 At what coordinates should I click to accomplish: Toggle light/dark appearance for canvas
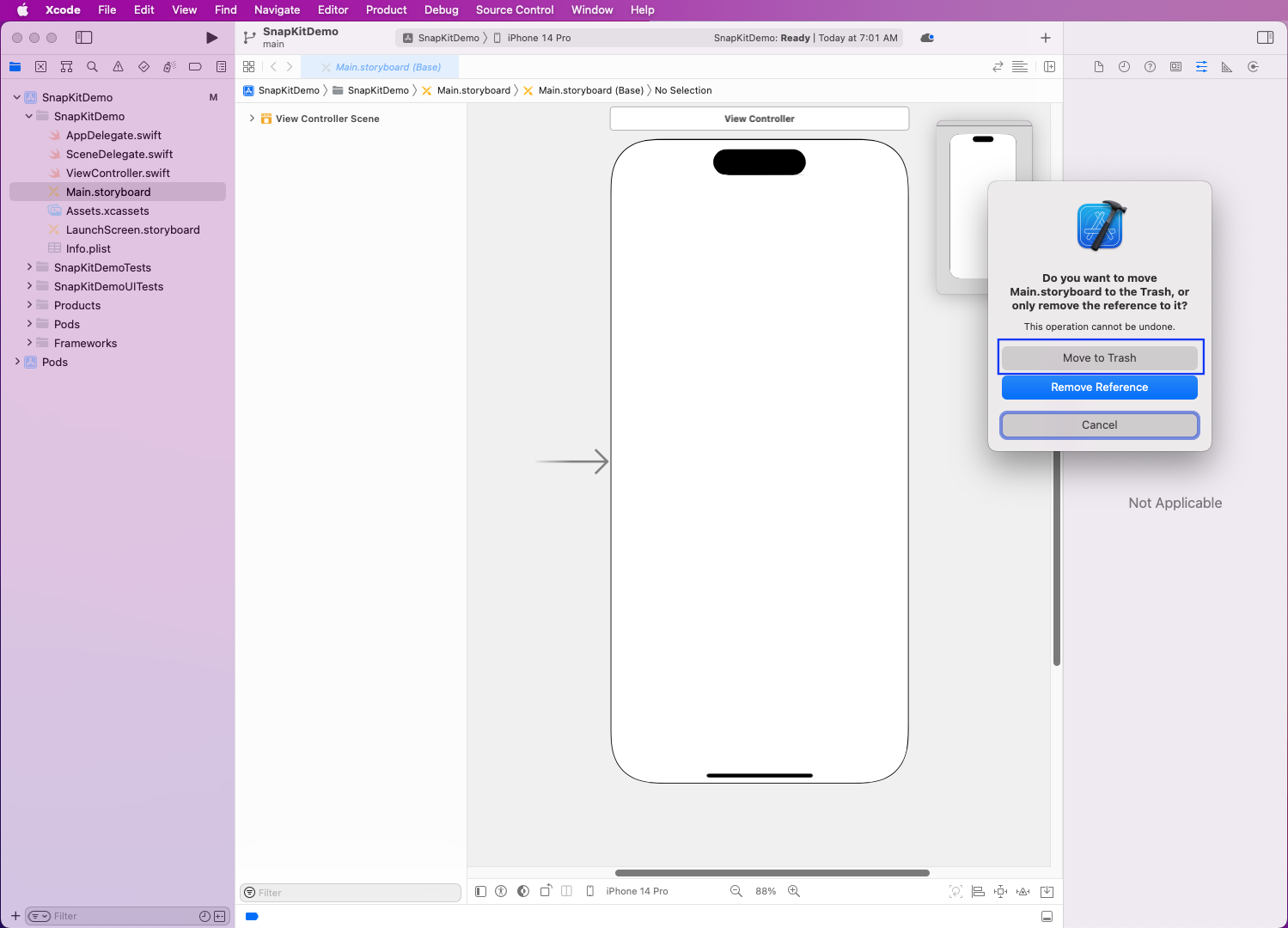pyautogui.click(x=523, y=891)
